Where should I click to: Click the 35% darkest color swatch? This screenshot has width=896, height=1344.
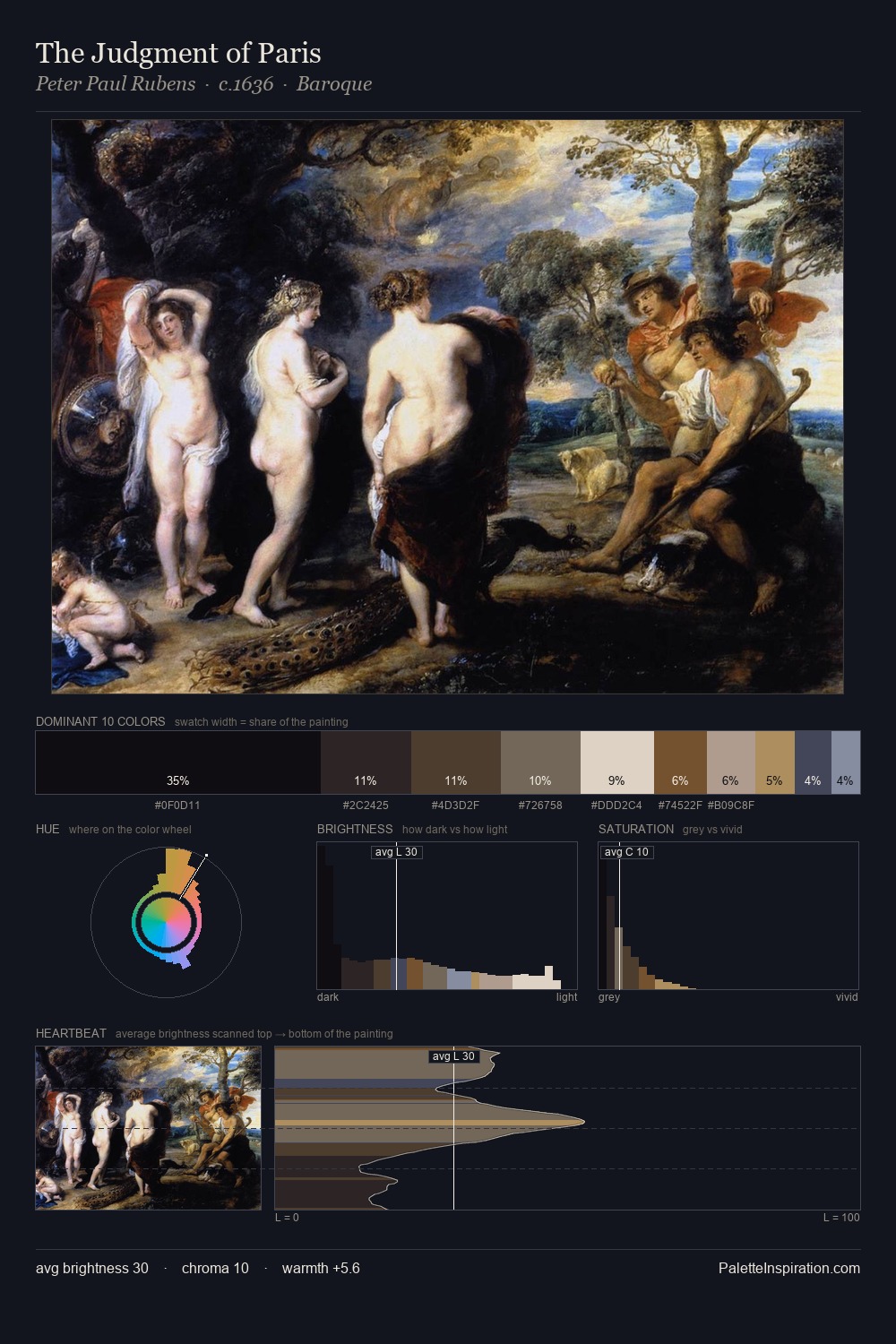point(178,762)
